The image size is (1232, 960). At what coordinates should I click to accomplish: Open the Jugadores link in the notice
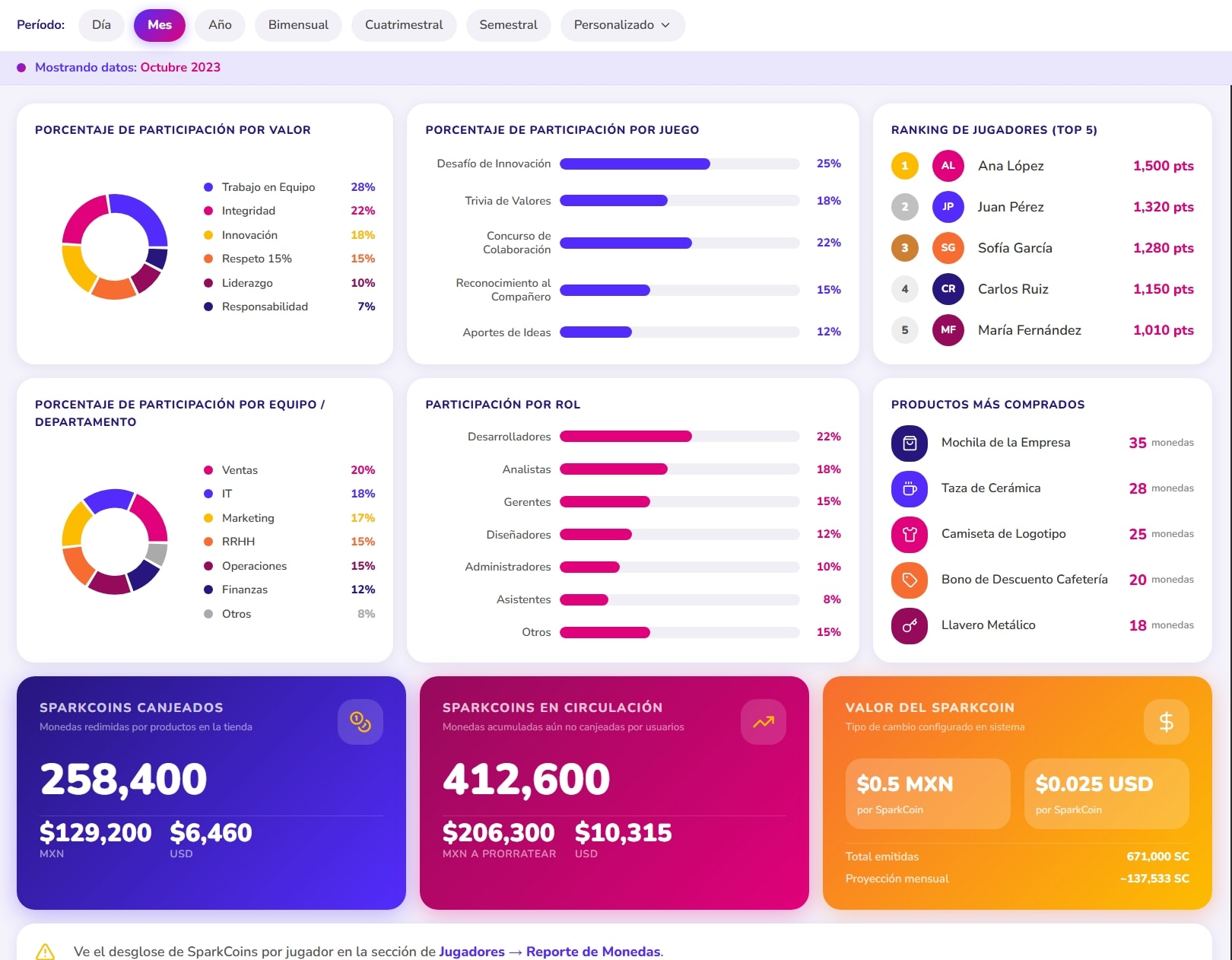point(472,952)
